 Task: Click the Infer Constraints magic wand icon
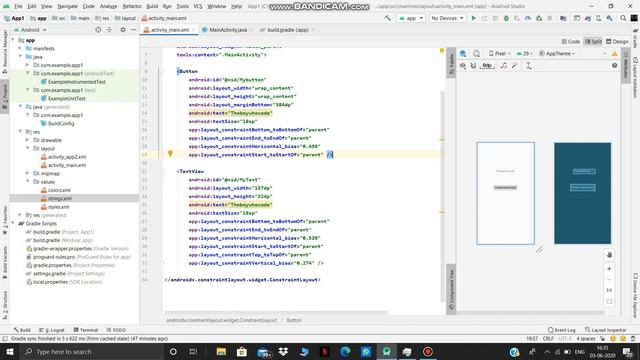(515, 65)
